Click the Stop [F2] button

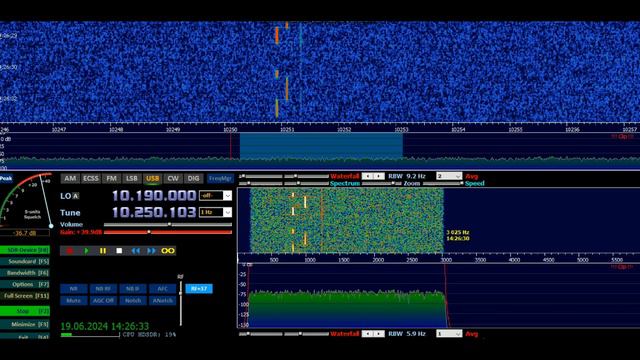24,311
